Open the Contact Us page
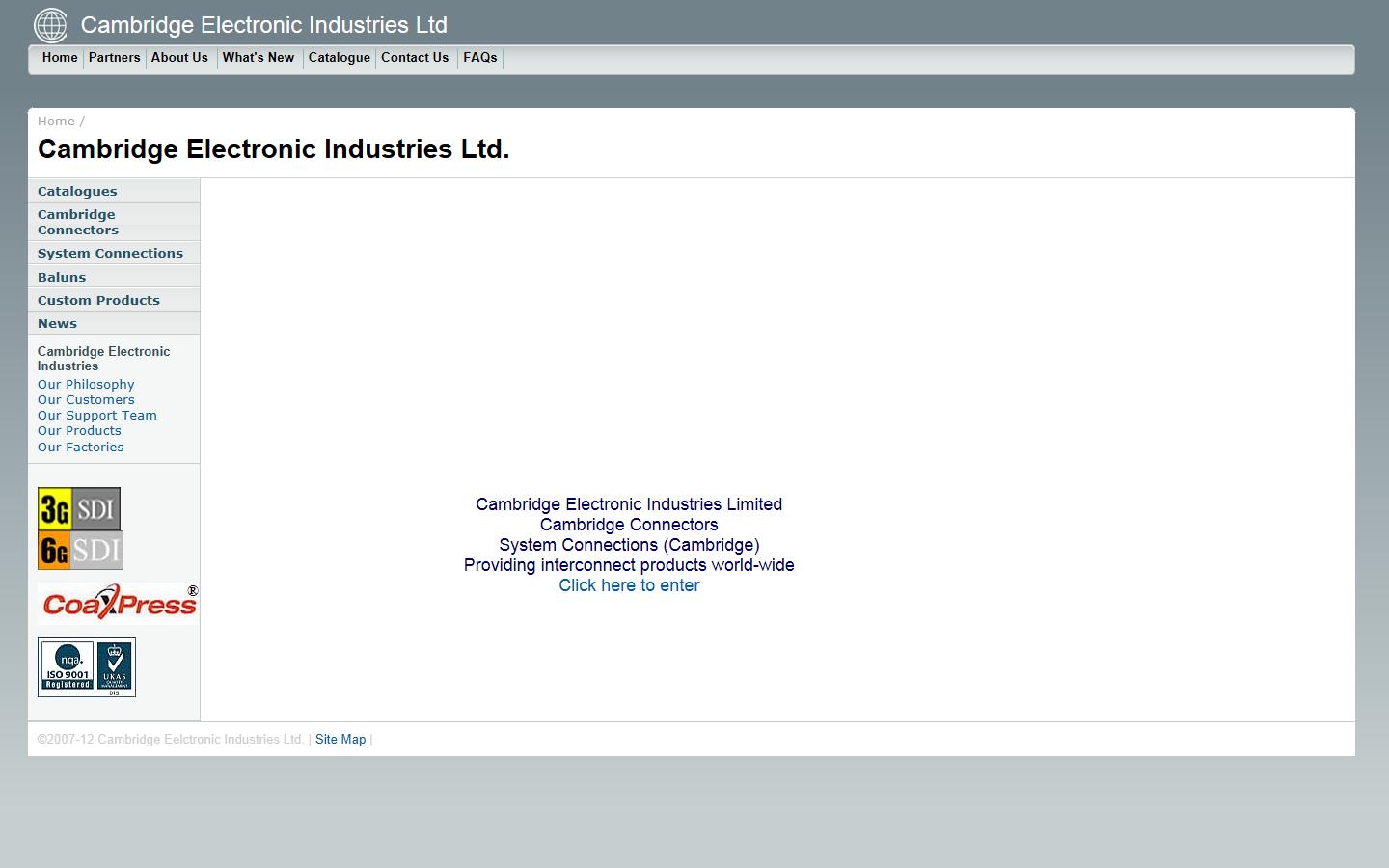1389x868 pixels. 415,58
